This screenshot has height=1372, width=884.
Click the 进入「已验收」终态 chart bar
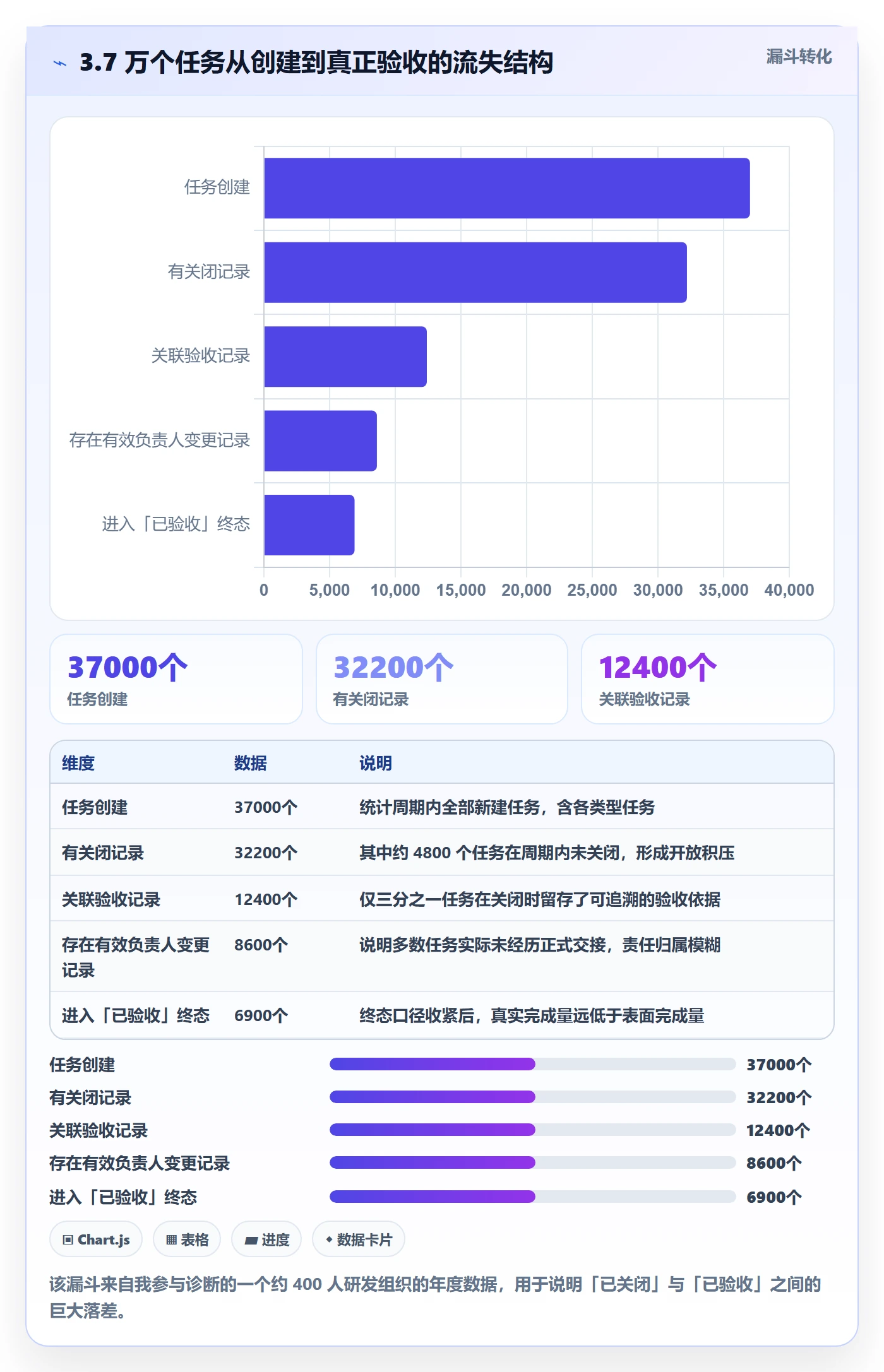point(309,525)
